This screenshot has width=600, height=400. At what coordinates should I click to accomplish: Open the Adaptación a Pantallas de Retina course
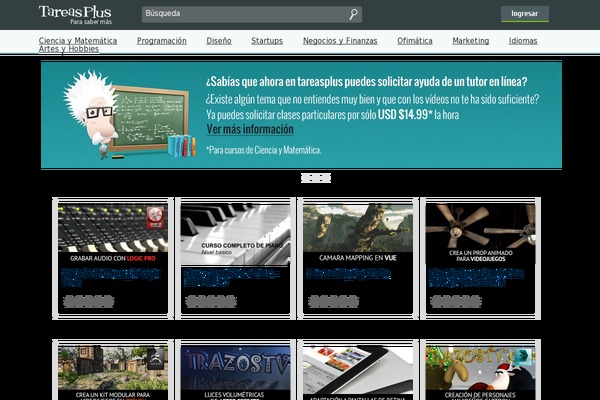[358, 370]
